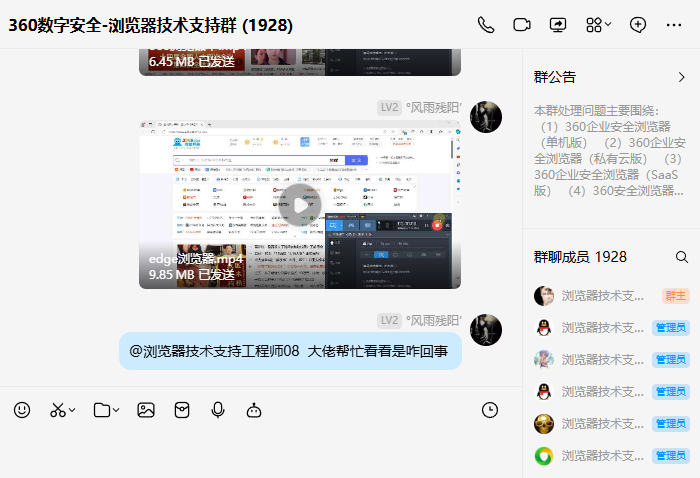Expand the 群公告 announcement arrow
The width and height of the screenshot is (700, 478).
click(681, 77)
